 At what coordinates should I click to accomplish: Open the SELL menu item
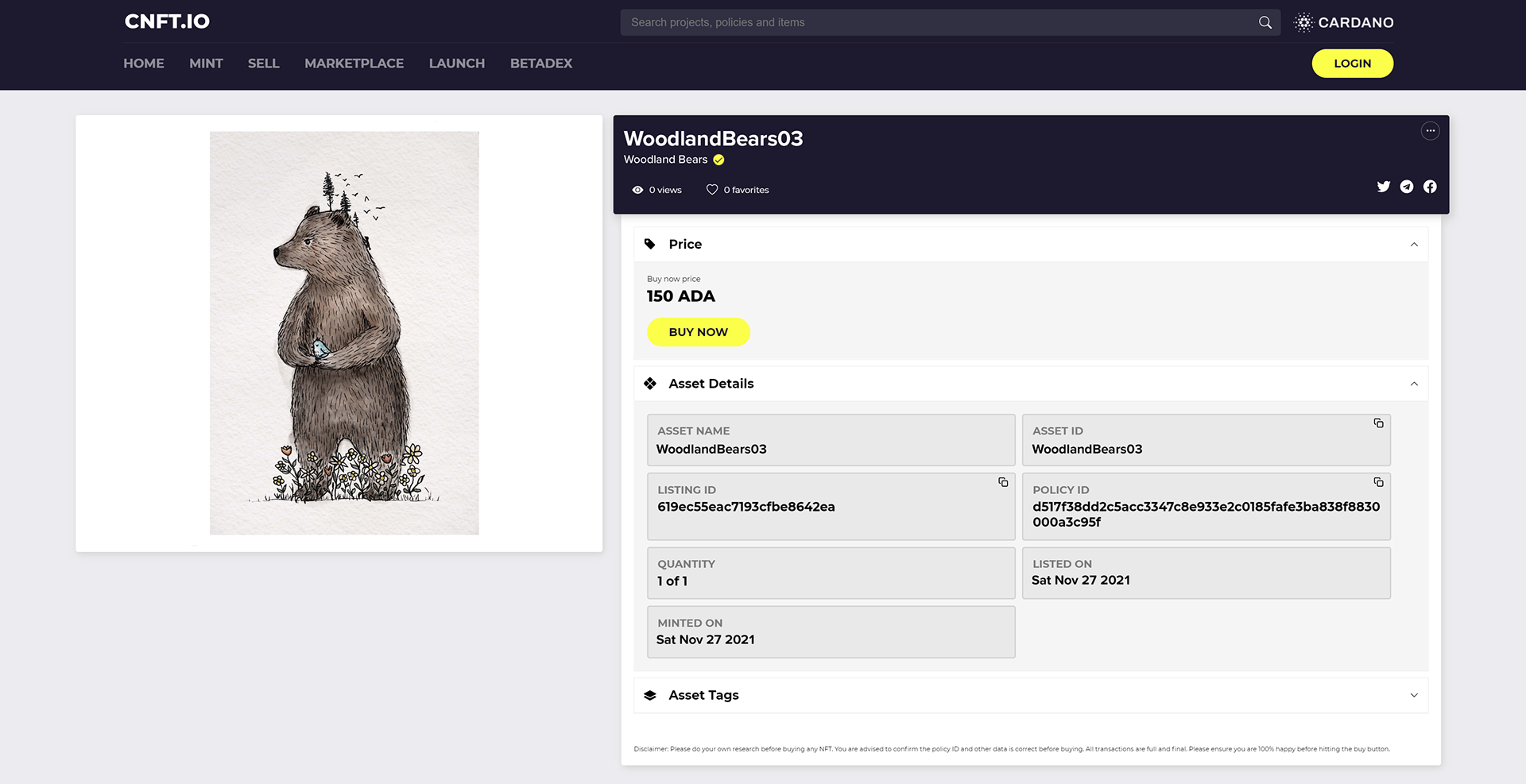point(263,64)
